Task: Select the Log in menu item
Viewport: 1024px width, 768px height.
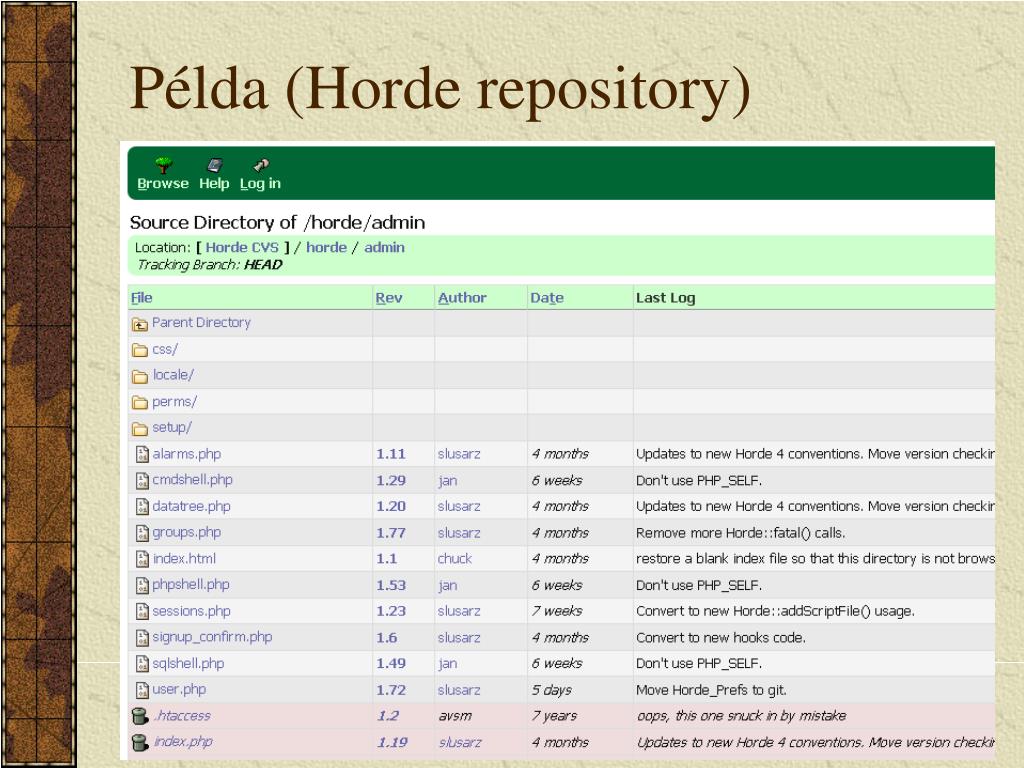Action: click(x=260, y=184)
